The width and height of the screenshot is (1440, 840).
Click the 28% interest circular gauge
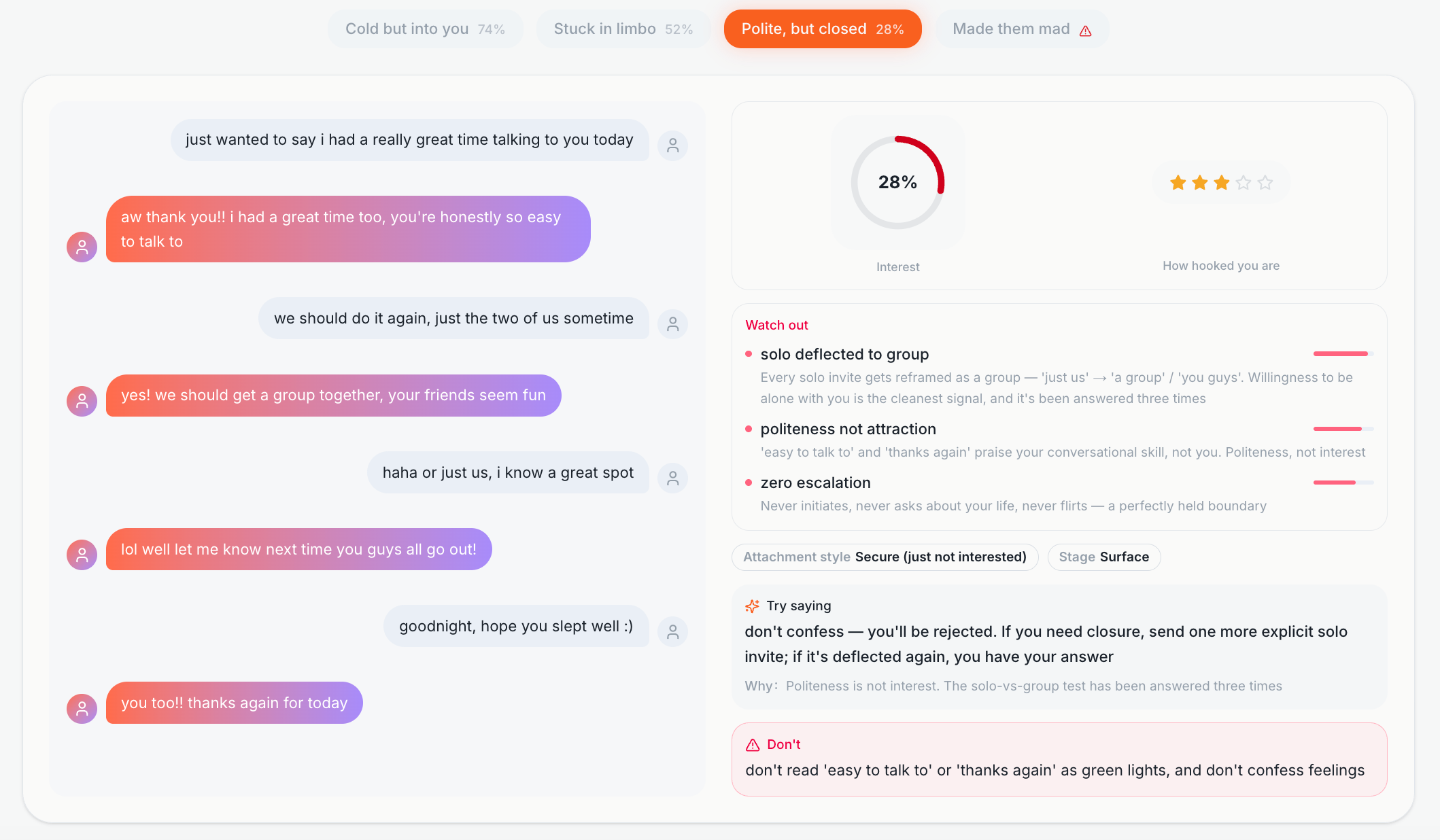[x=897, y=182]
